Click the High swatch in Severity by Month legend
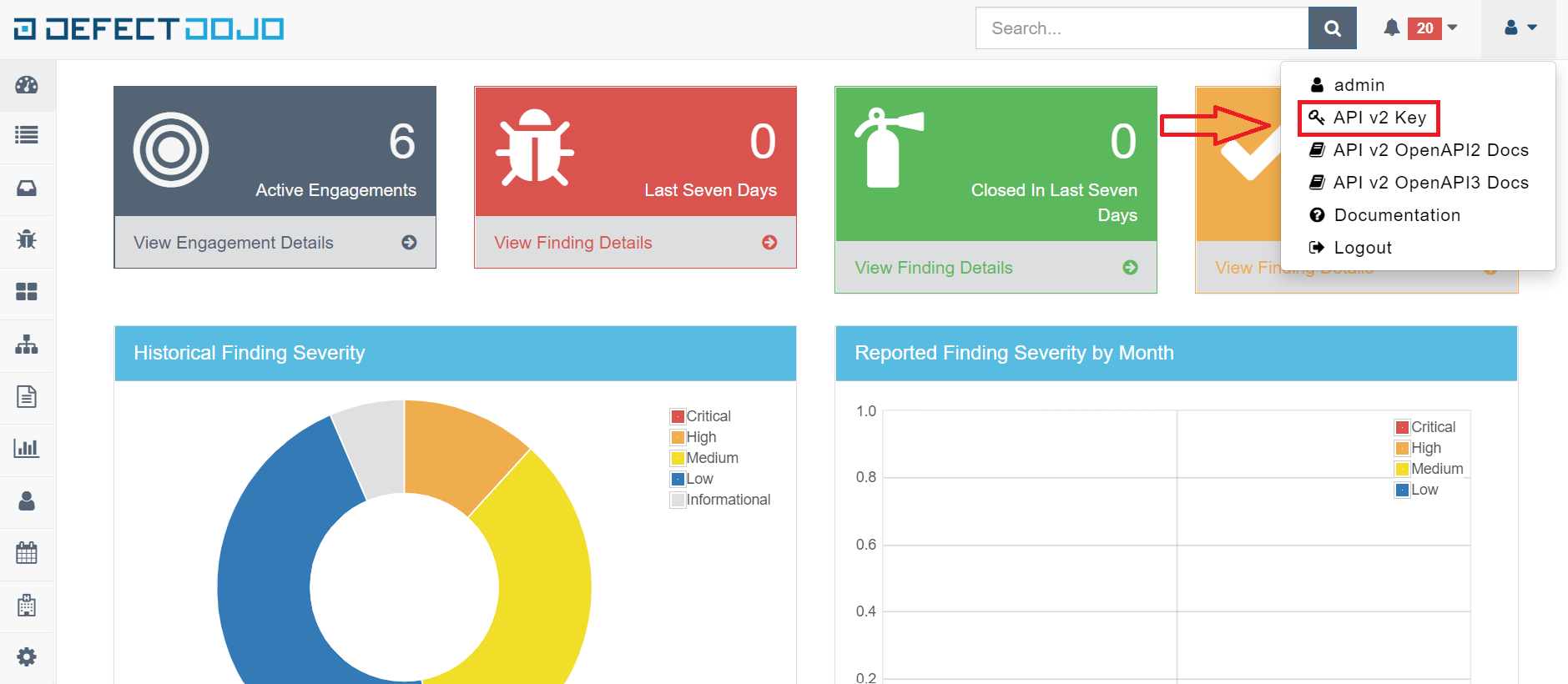 (x=1402, y=448)
